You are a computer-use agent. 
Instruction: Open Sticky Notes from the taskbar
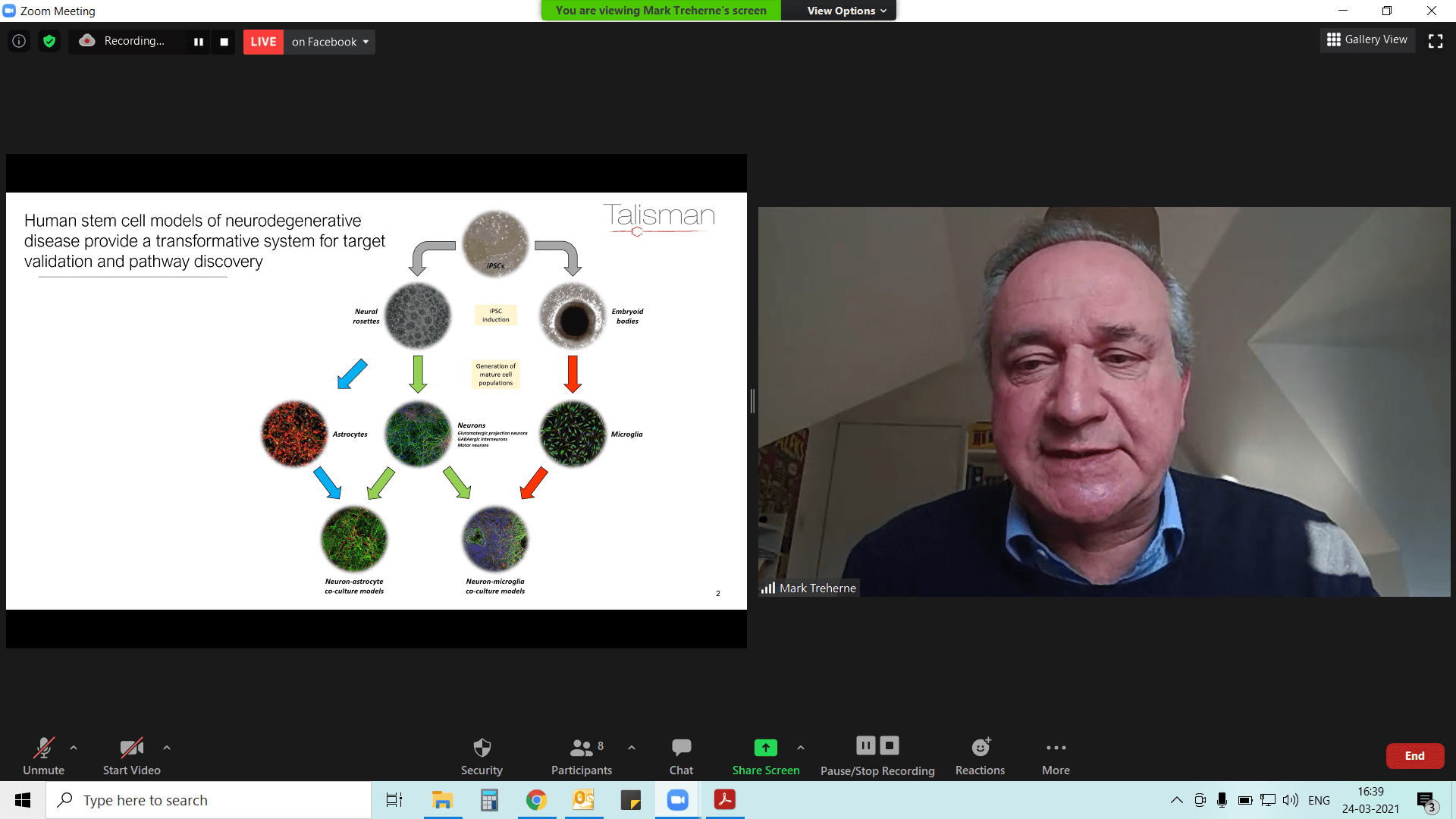pos(630,800)
